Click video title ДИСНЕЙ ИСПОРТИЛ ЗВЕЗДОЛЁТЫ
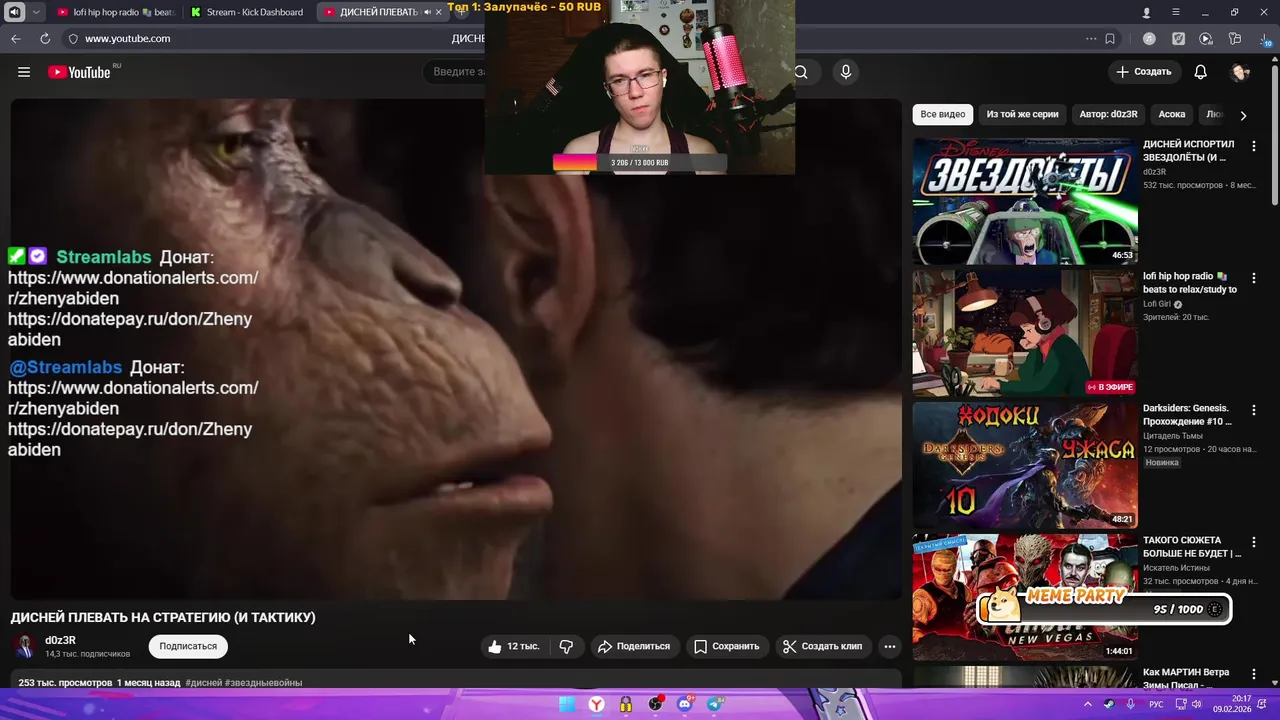Screen dimensions: 1280x720 [1190, 151]
